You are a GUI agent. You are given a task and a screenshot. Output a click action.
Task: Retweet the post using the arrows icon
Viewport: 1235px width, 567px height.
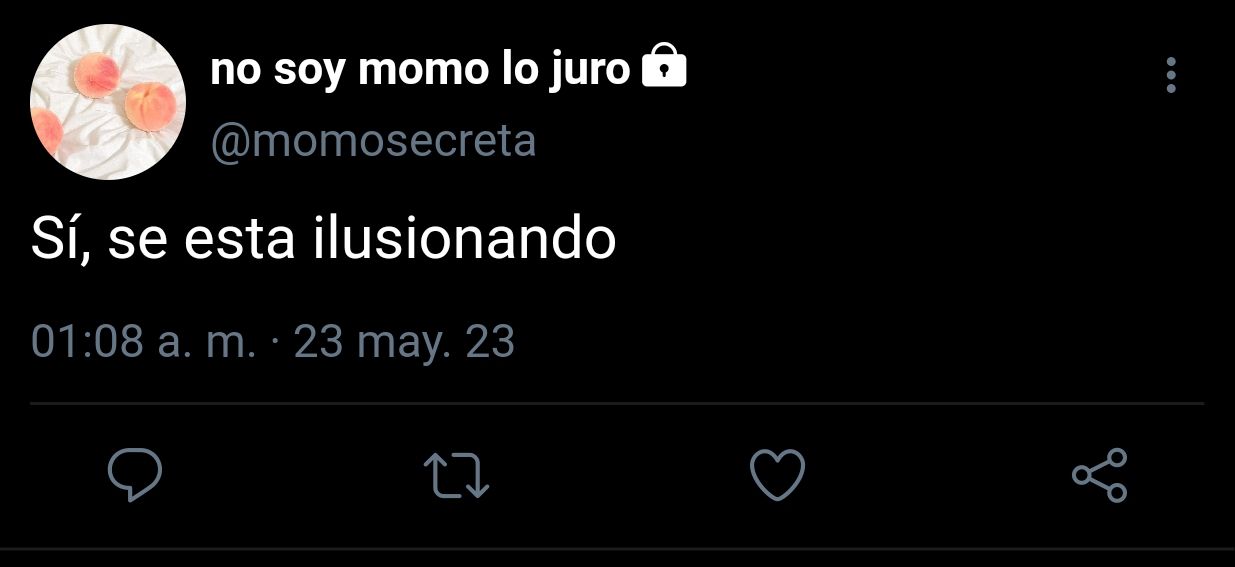point(456,475)
